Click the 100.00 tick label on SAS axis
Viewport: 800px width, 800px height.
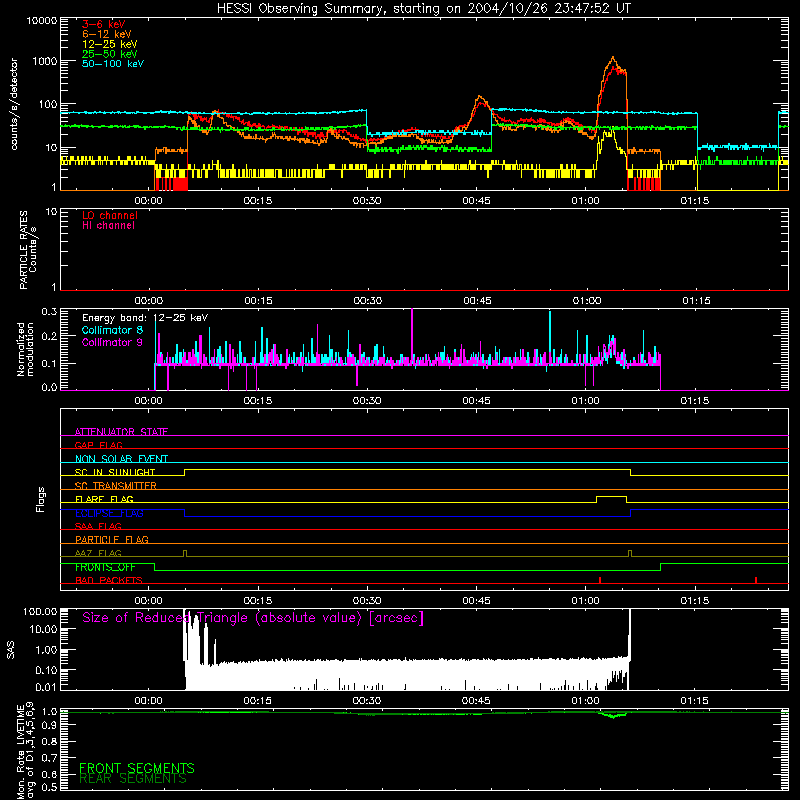40,612
